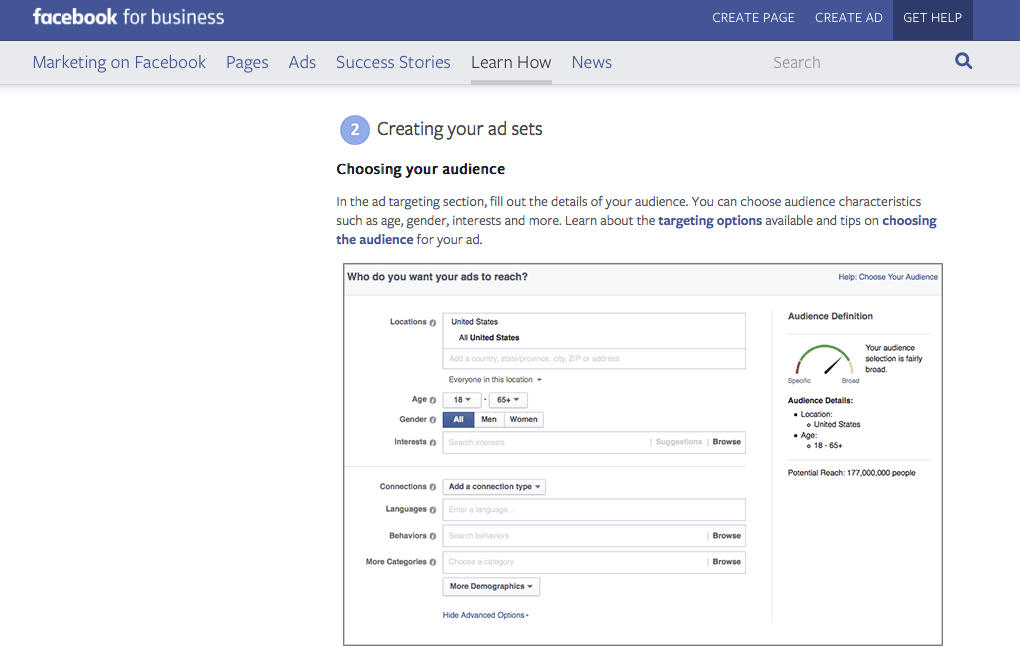Image resolution: width=1020 pixels, height=658 pixels.
Task: Click the search magnifier icon
Action: click(x=963, y=61)
